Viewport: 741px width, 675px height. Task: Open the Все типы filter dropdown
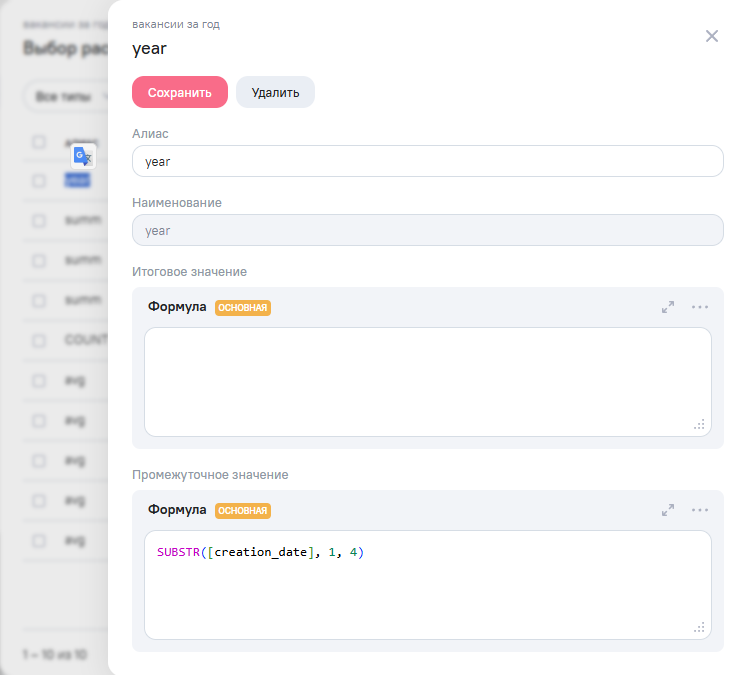tap(65, 97)
